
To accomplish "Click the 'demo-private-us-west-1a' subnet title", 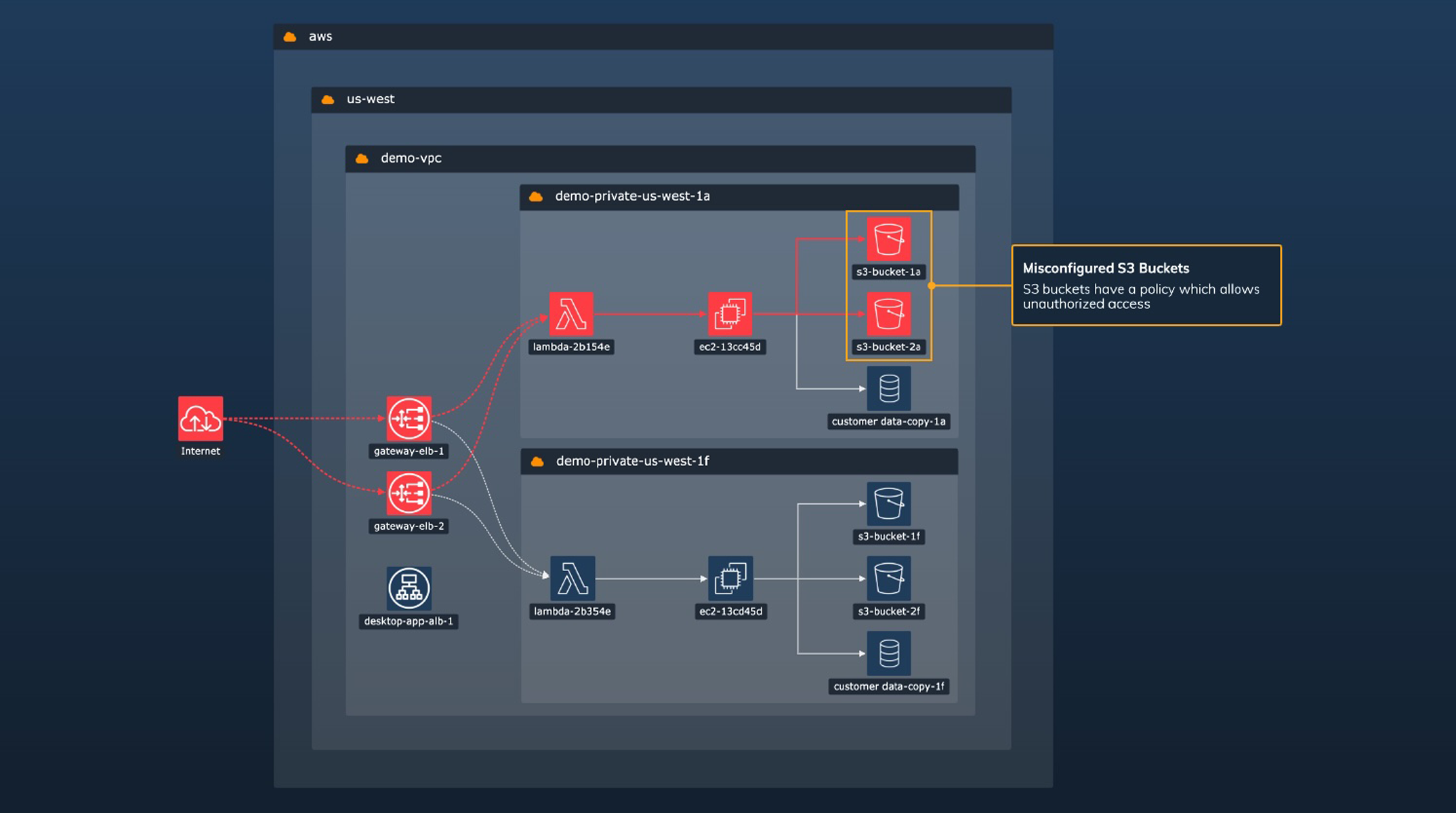I will click(633, 196).
